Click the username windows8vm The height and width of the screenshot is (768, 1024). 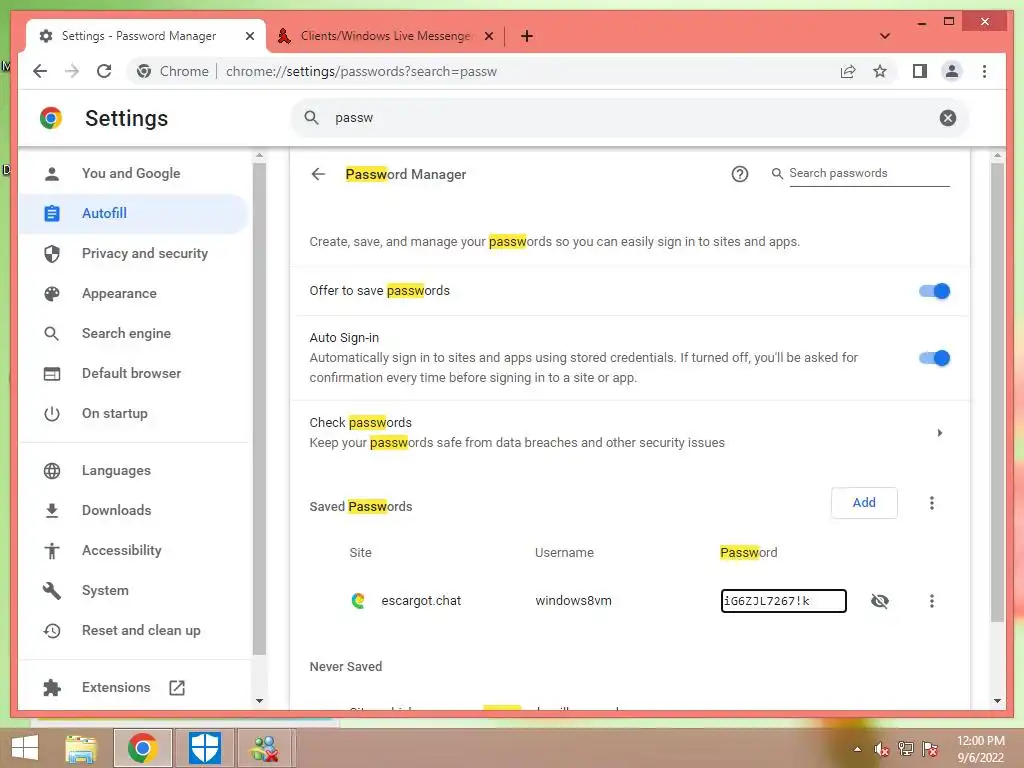click(573, 601)
